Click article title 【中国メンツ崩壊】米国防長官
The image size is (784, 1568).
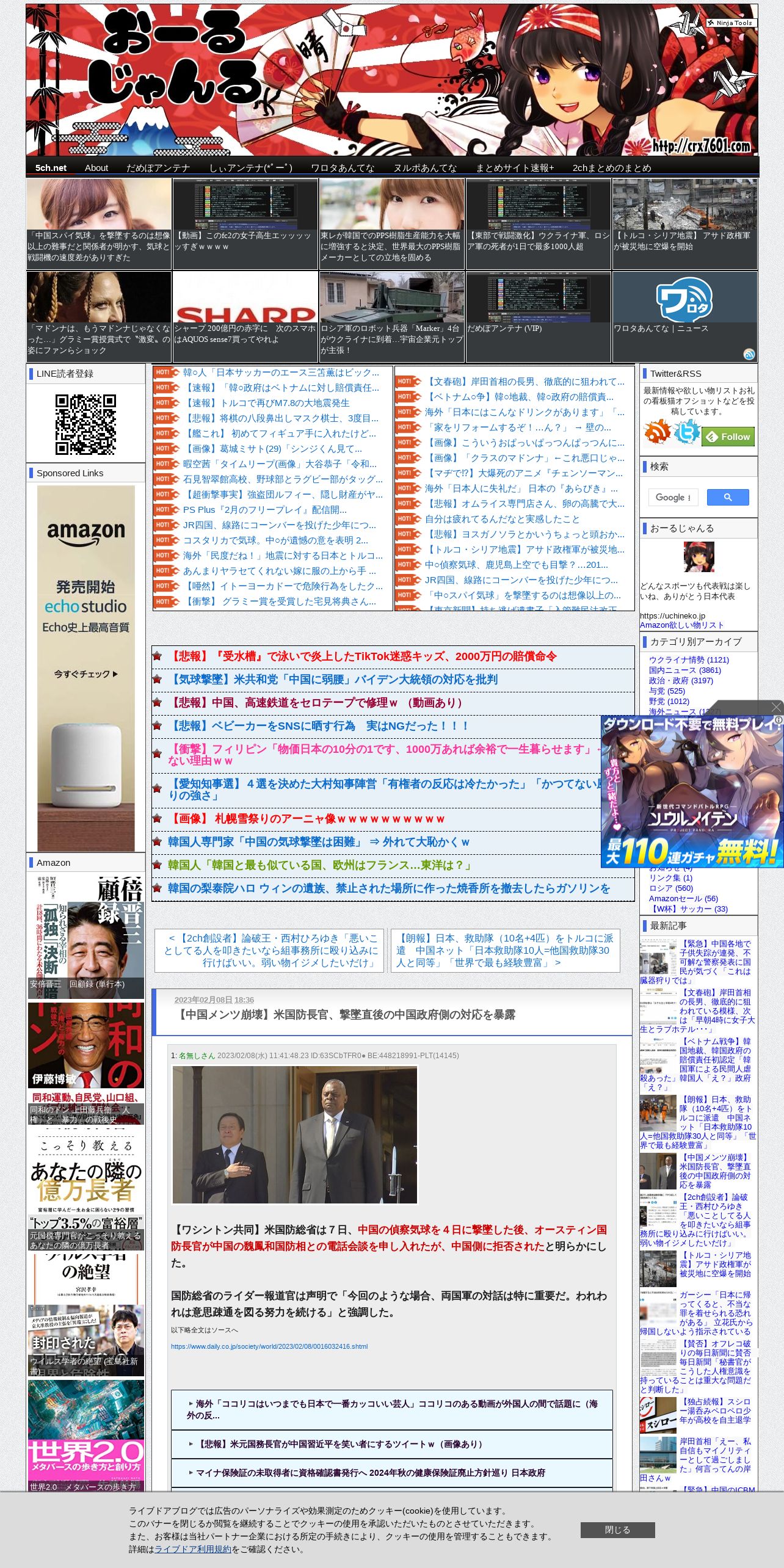click(x=344, y=1015)
